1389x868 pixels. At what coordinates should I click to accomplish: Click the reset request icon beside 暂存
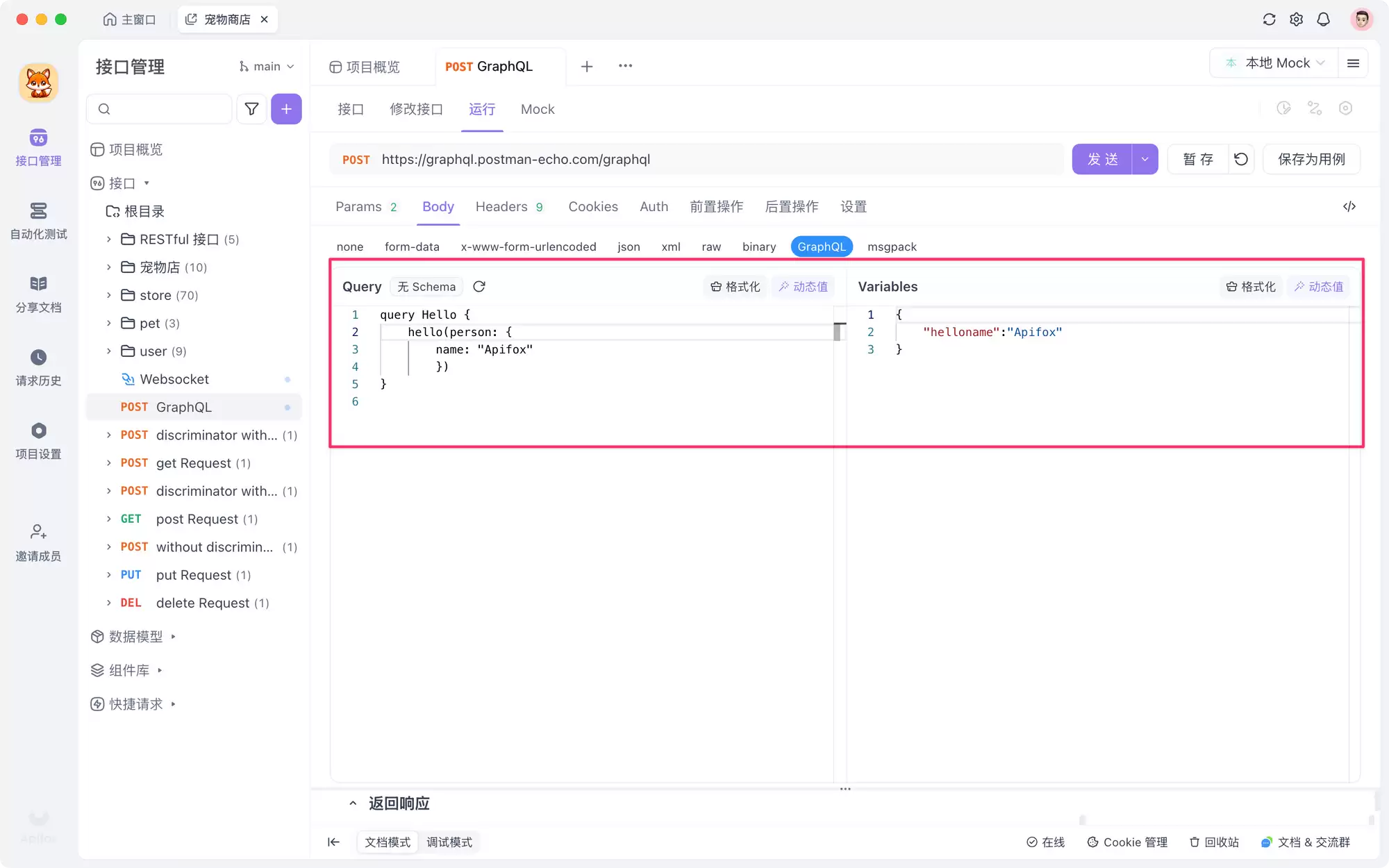(1241, 159)
